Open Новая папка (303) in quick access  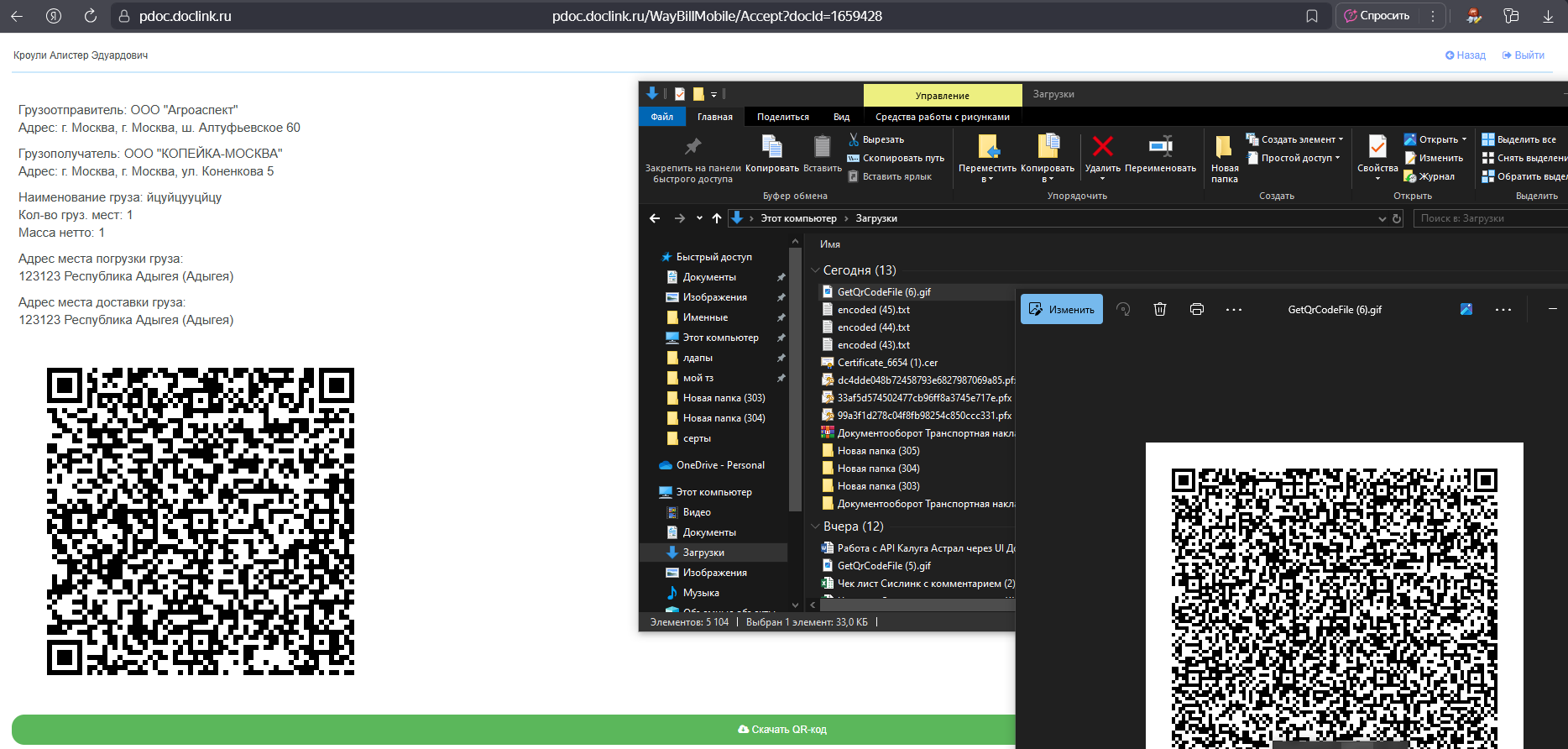click(724, 398)
